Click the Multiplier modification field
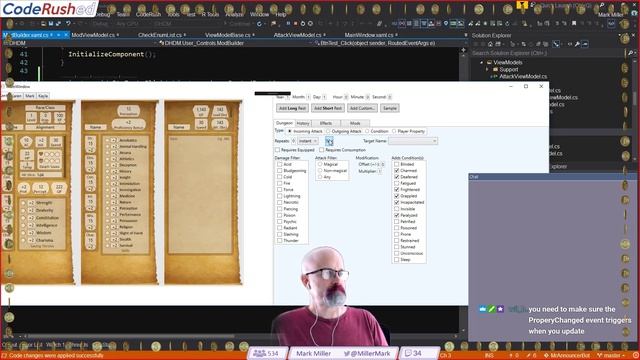The height and width of the screenshot is (360, 640). (x=380, y=171)
